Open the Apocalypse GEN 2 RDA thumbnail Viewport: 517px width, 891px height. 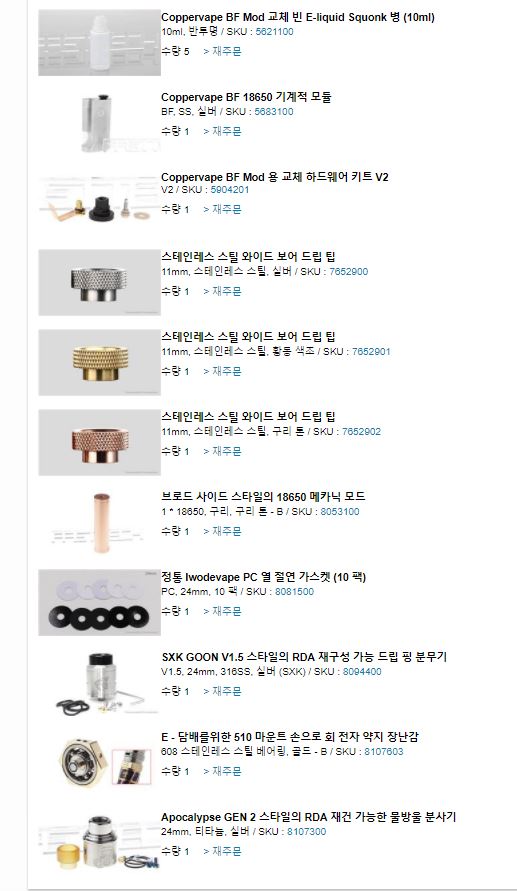tap(99, 843)
